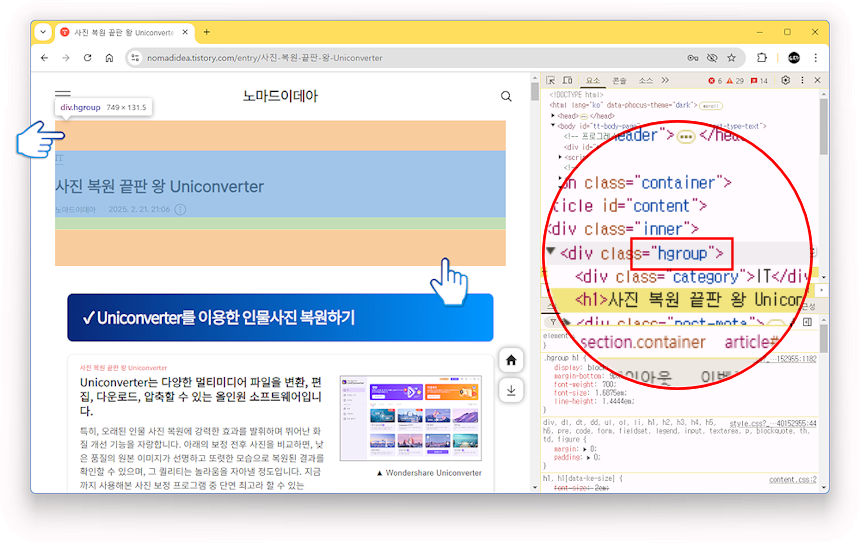Toggle the computed styles sidebar icon
860x543 pixels.
807,322
